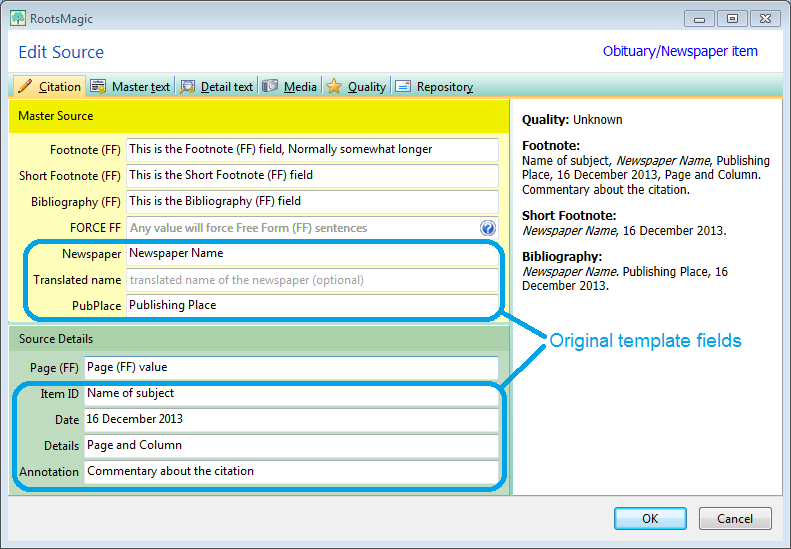Image resolution: width=791 pixels, height=549 pixels.
Task: Click the help icon in FORCE FF field
Action: (487, 228)
